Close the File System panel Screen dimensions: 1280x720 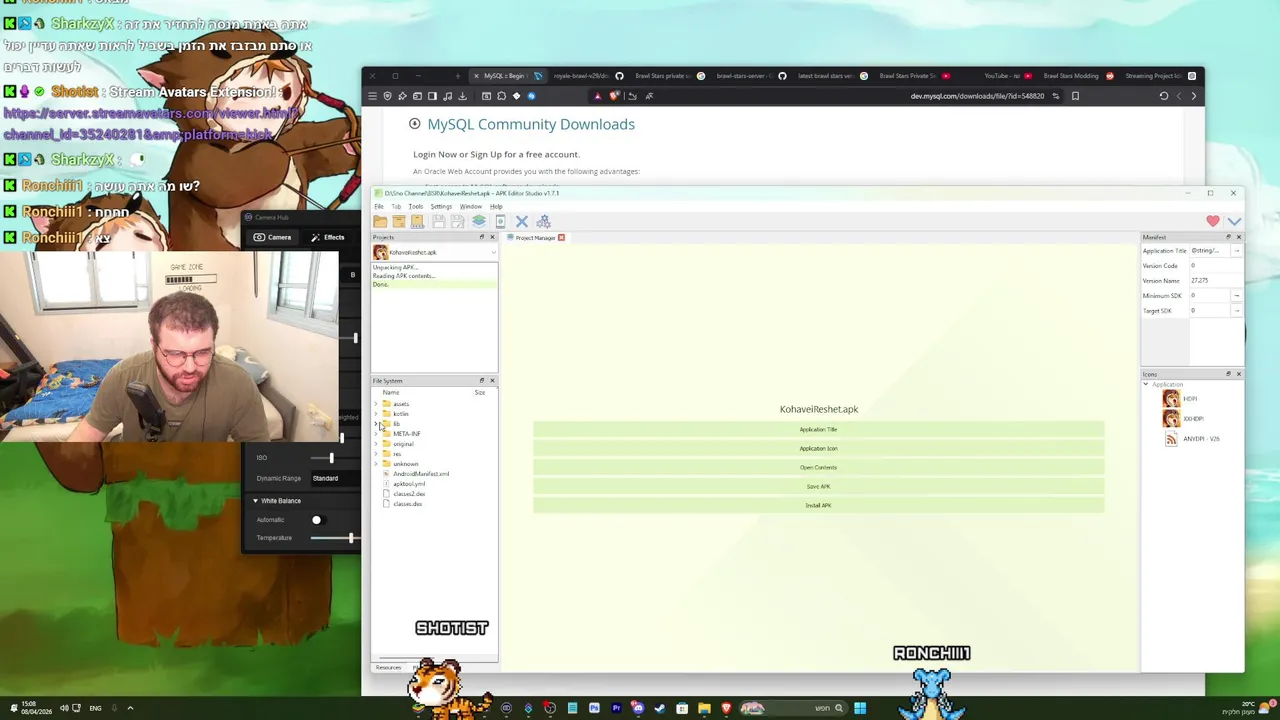492,381
